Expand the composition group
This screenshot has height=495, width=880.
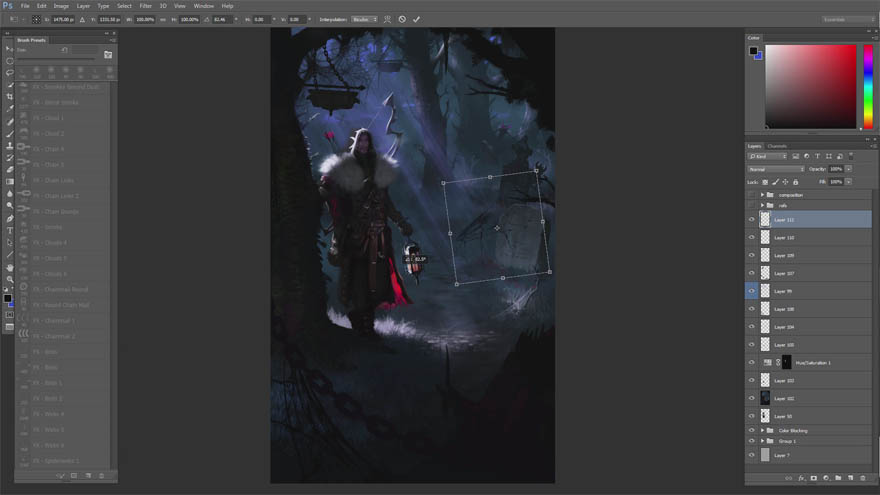(x=762, y=195)
